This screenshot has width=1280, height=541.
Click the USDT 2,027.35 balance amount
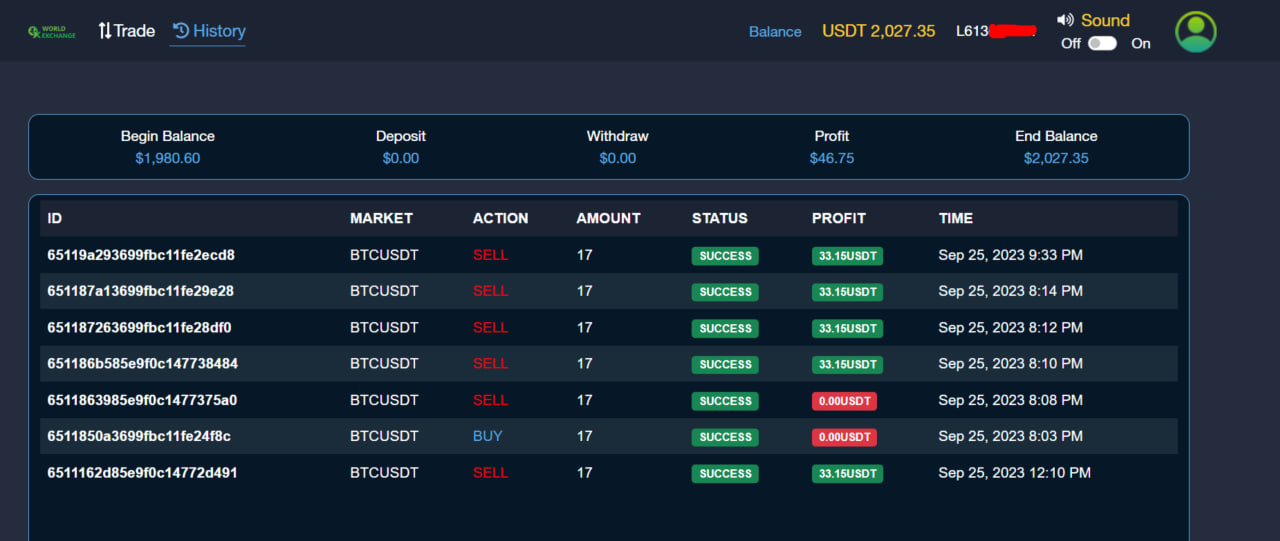[878, 31]
